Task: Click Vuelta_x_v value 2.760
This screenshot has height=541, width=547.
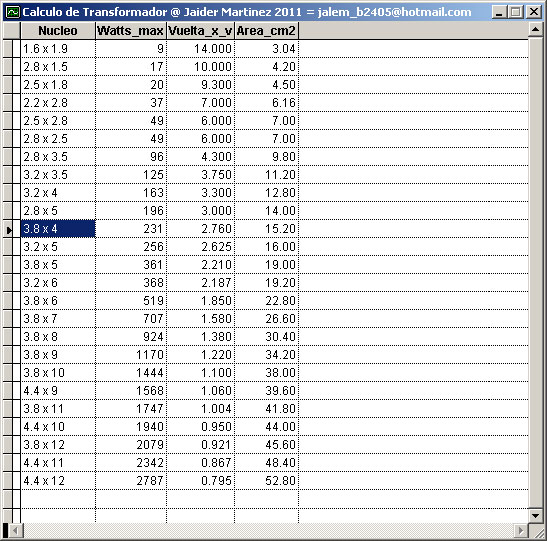Action: [x=201, y=229]
